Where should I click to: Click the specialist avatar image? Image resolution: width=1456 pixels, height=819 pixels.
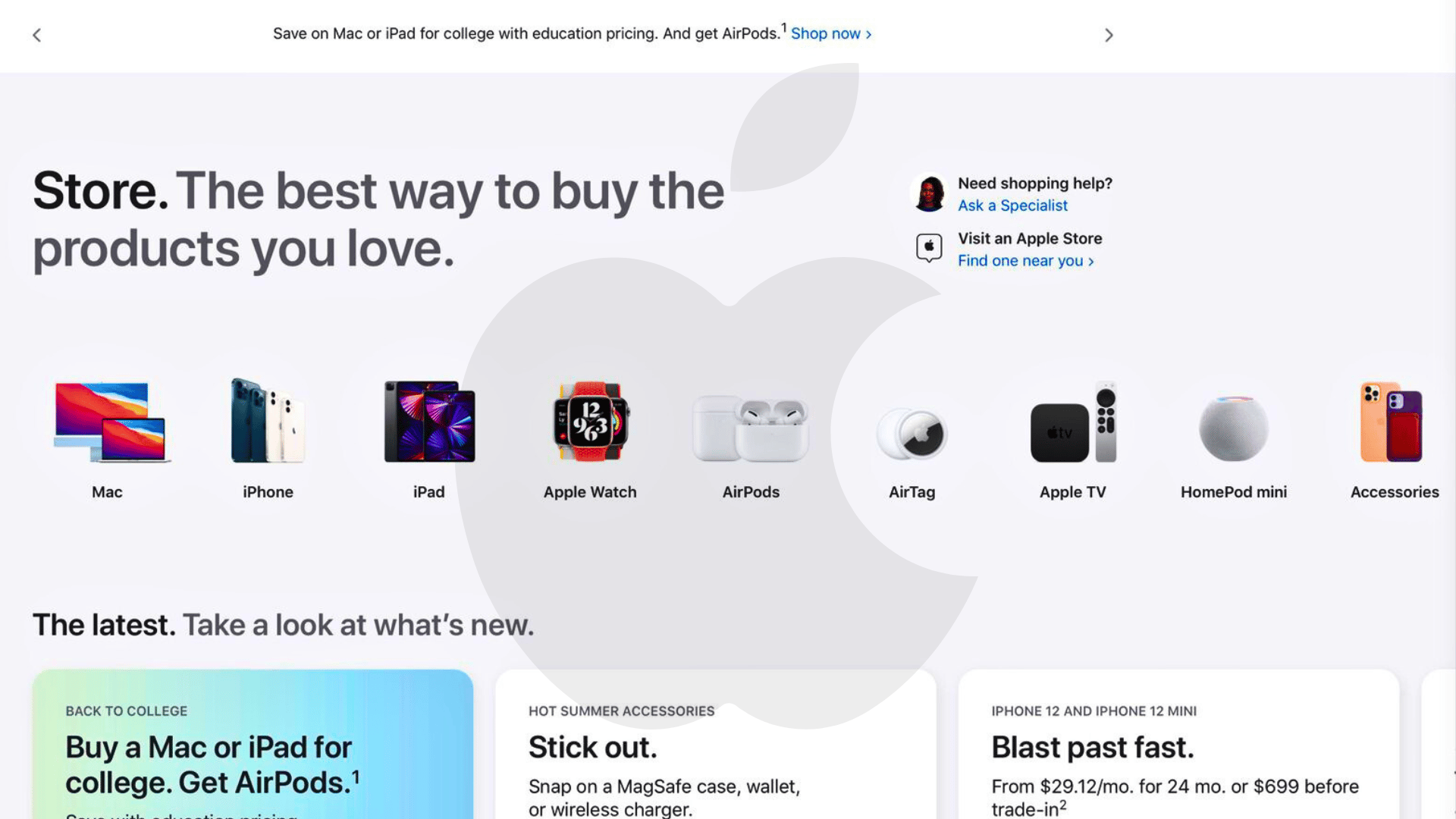point(929,193)
